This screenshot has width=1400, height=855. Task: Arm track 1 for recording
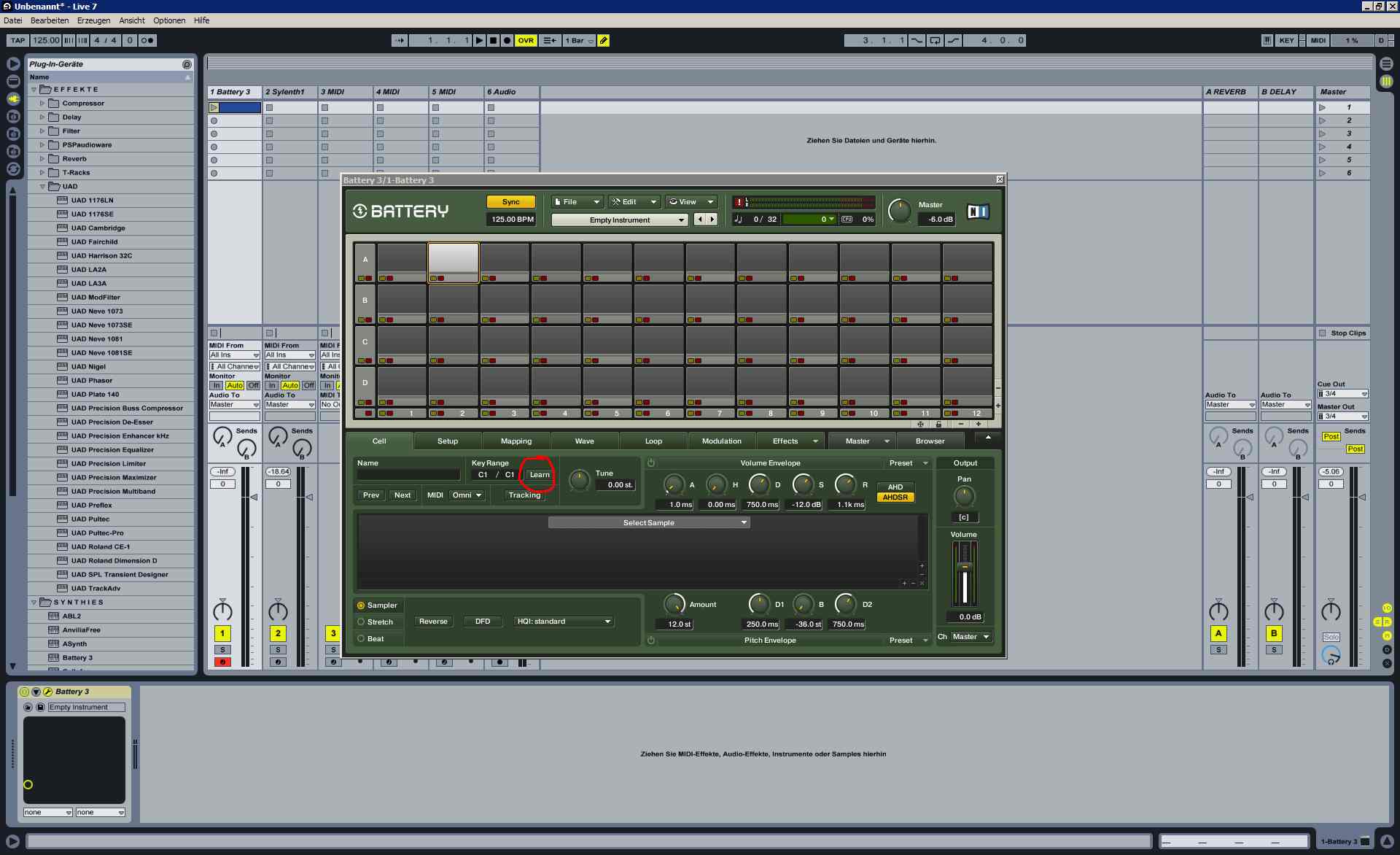[222, 662]
